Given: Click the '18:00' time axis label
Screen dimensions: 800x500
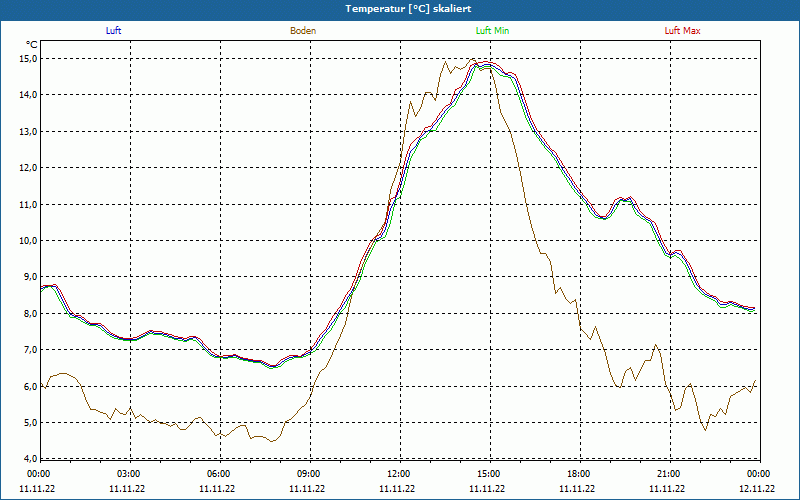Looking at the screenshot, I should coord(577,474).
